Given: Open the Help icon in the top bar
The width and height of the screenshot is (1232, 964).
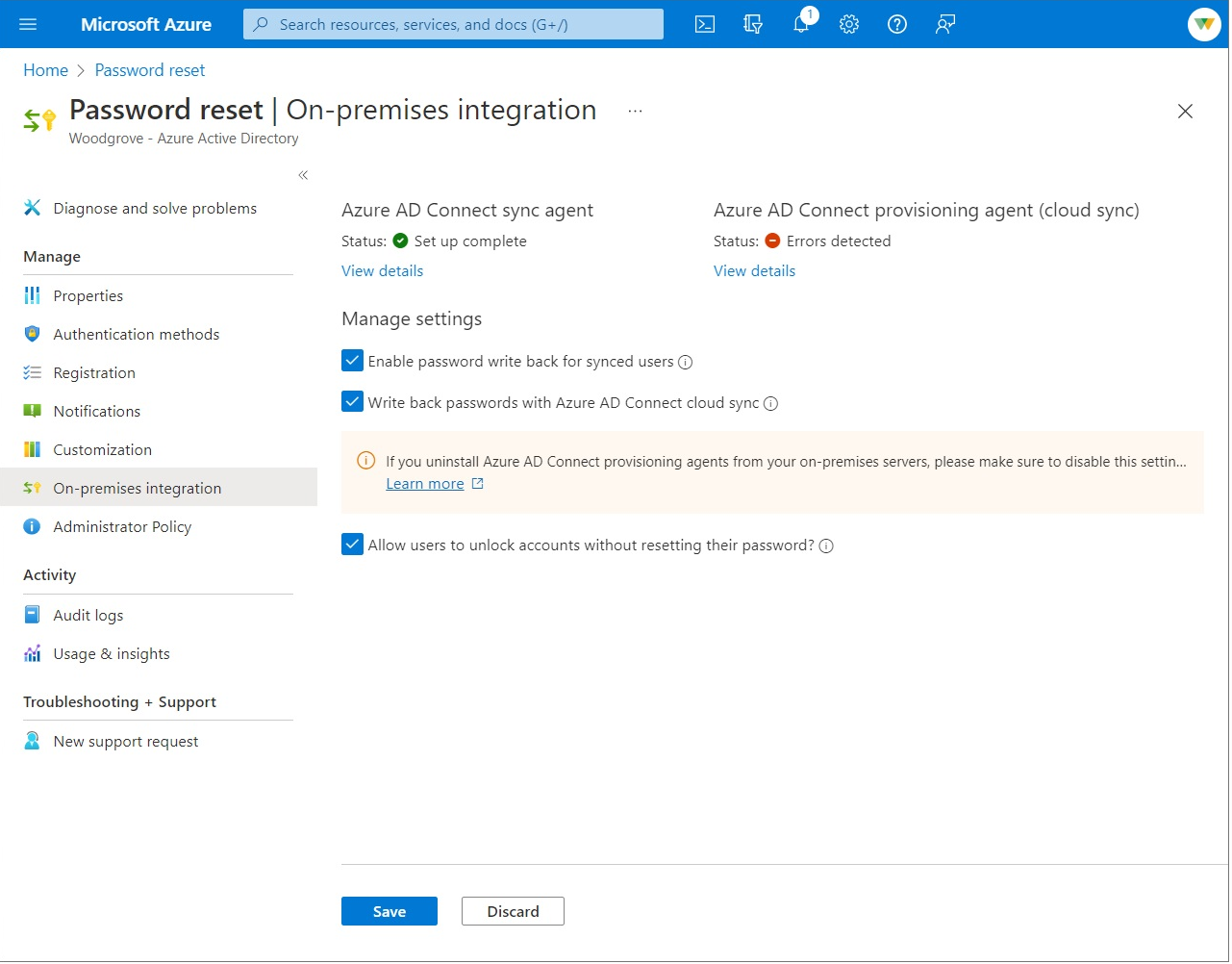Looking at the screenshot, I should 897,24.
